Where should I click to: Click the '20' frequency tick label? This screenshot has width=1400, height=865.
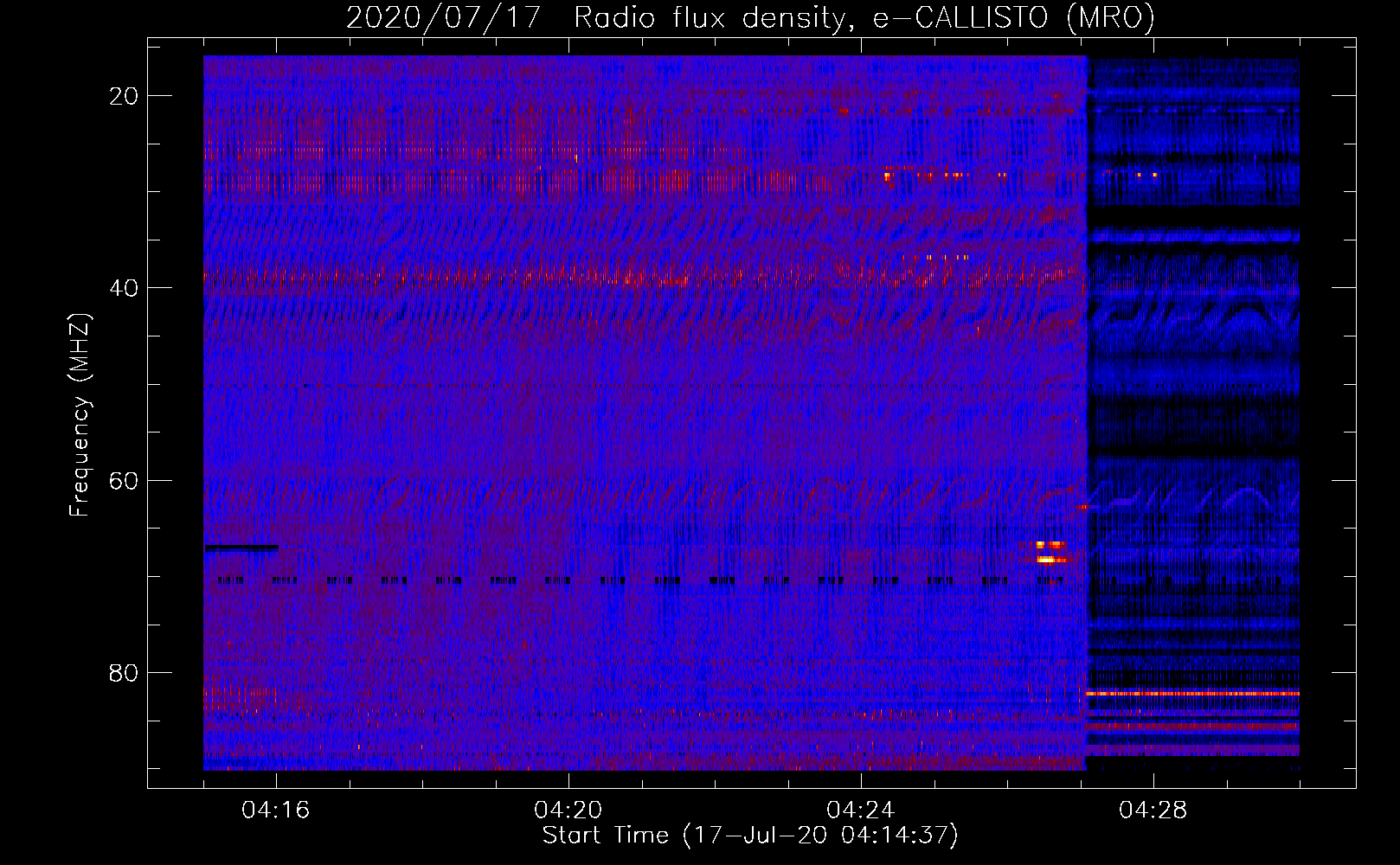(124, 96)
